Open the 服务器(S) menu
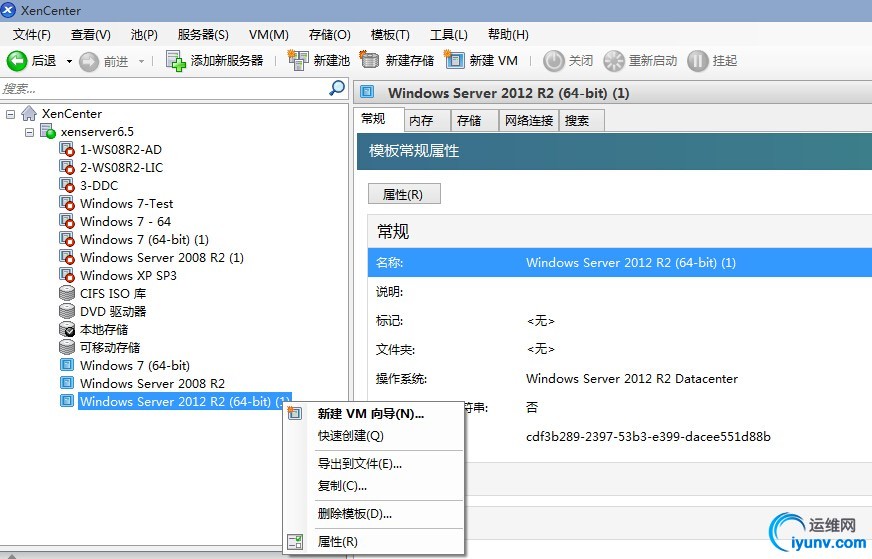This screenshot has width=872, height=559. point(203,34)
